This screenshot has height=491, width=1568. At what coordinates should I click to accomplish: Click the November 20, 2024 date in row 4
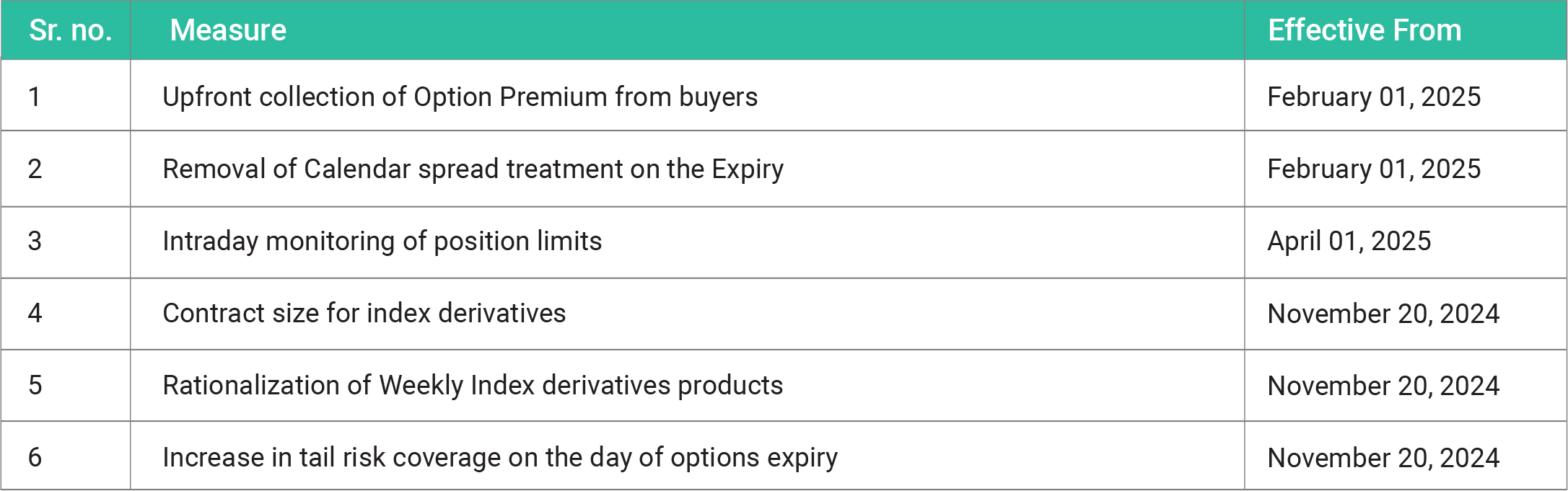point(1383,314)
